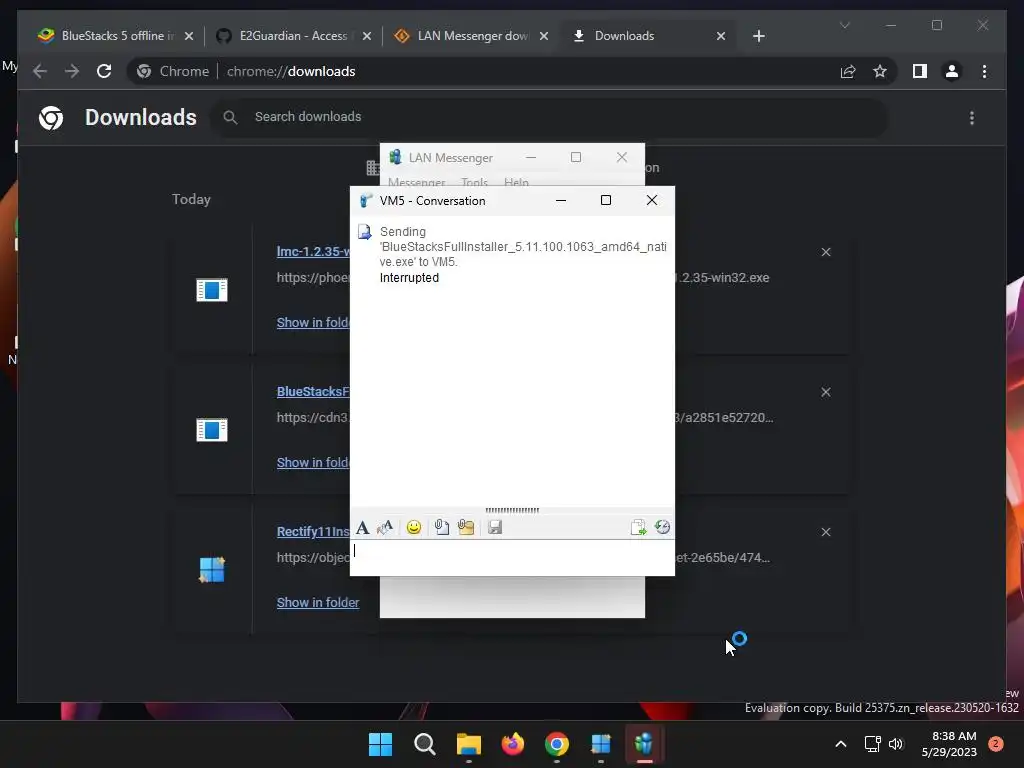The height and width of the screenshot is (768, 1024).
Task: Open the Windows Start menu
Action: (x=380, y=744)
